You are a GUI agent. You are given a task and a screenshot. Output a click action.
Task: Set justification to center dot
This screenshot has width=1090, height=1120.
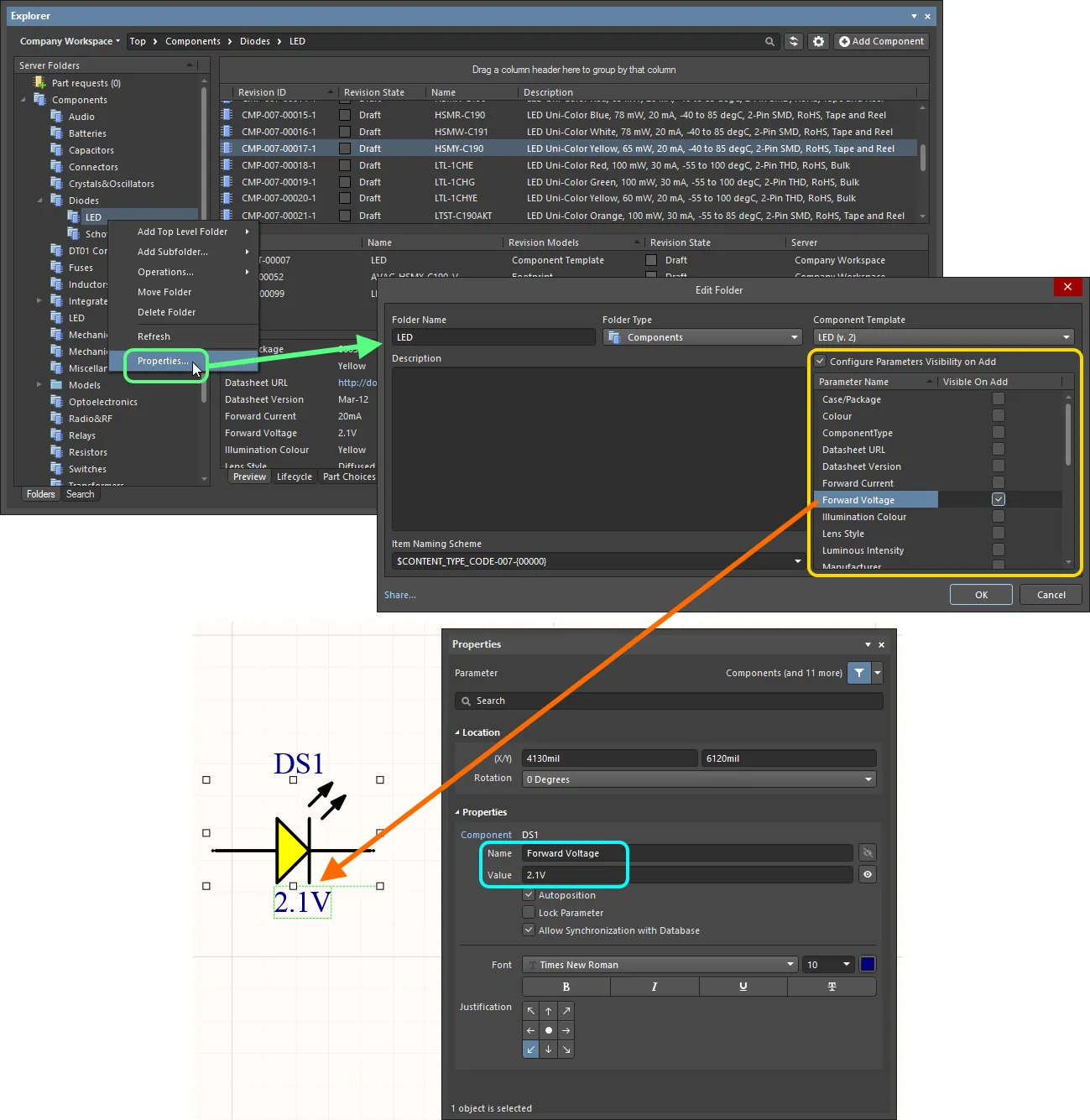pos(548,1030)
